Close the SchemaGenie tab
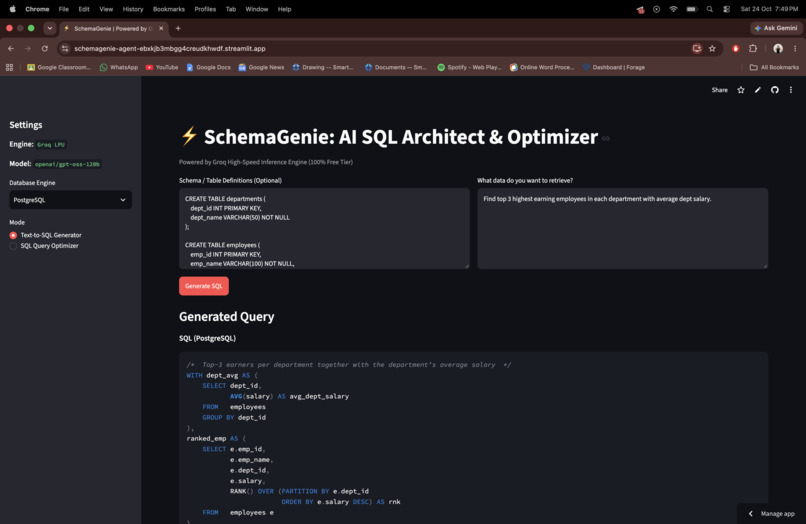The image size is (806, 524). tap(161, 28)
